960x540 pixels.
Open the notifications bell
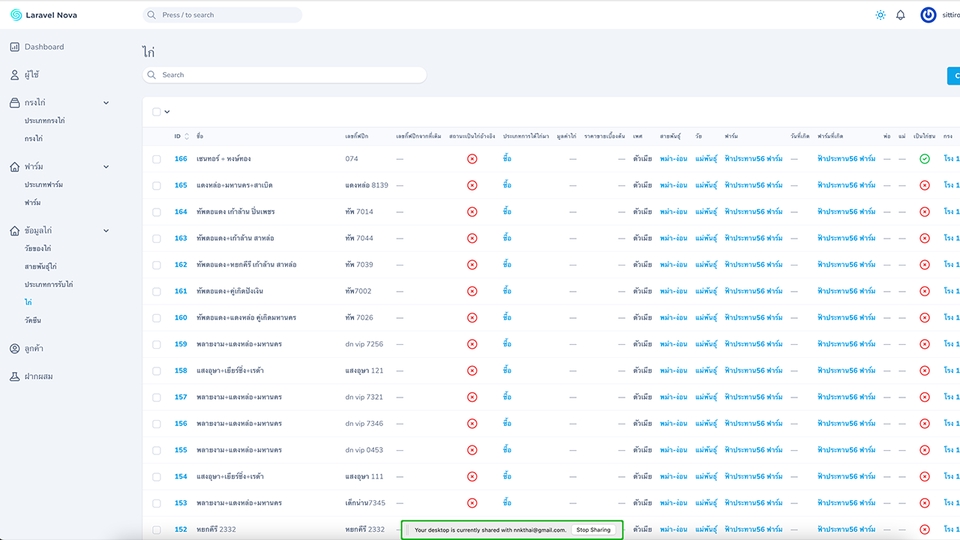pyautogui.click(x=901, y=15)
